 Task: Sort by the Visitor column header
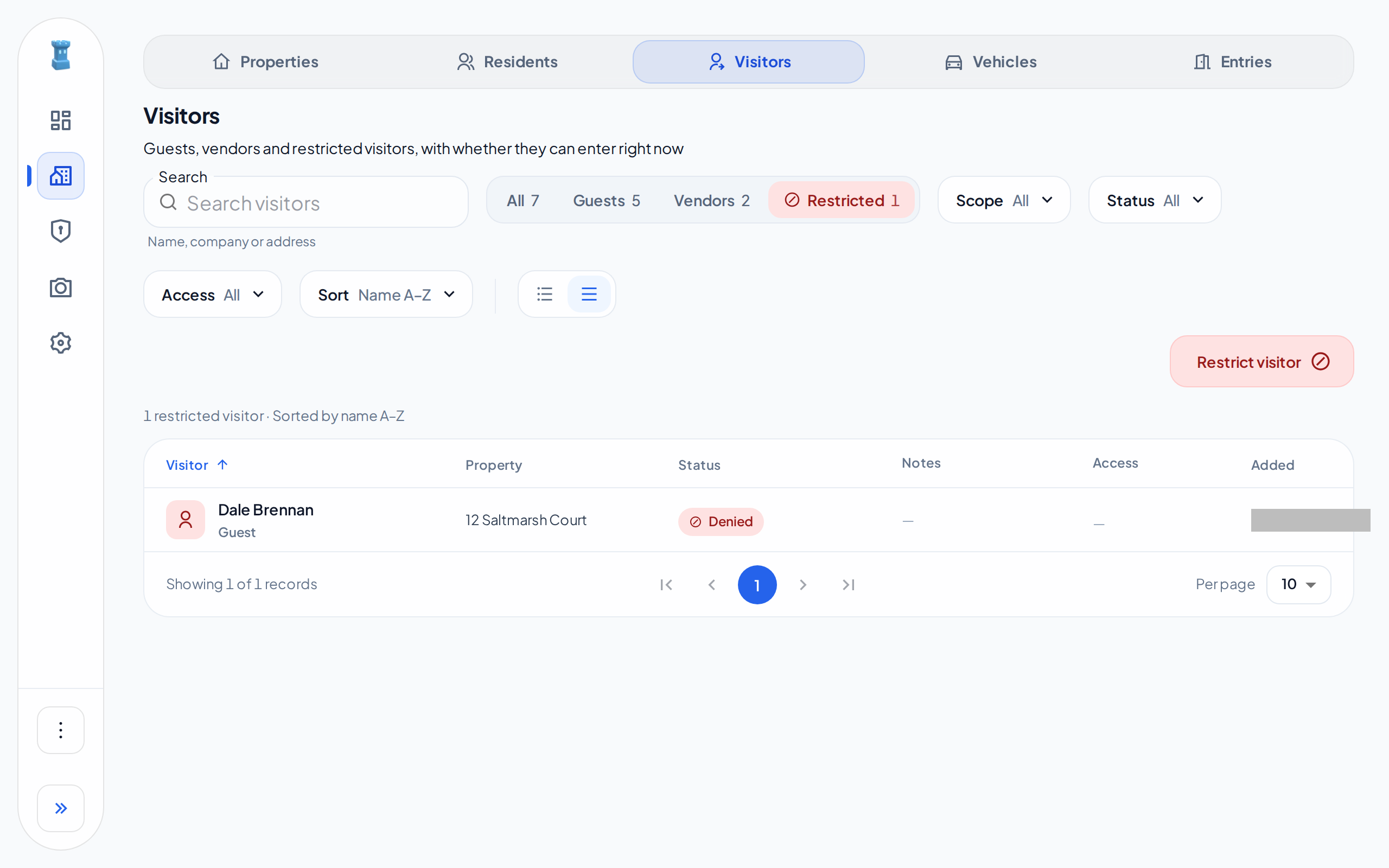(x=197, y=465)
